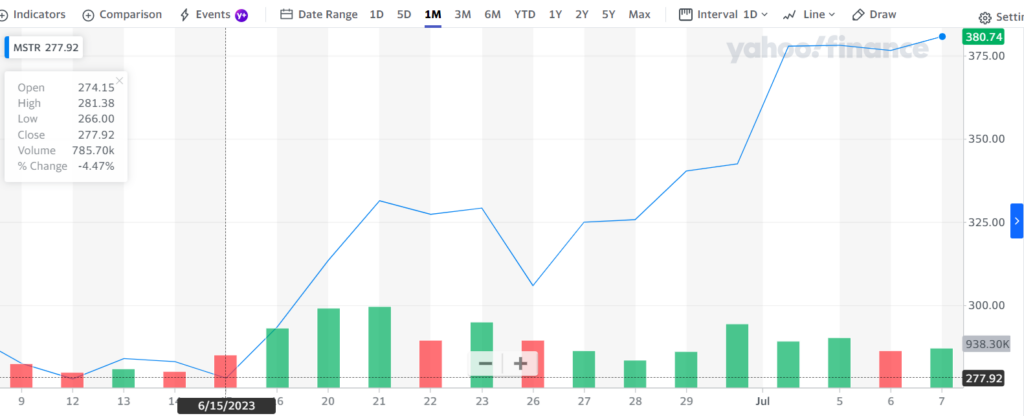Expand the blue side panel arrow

click(1017, 221)
